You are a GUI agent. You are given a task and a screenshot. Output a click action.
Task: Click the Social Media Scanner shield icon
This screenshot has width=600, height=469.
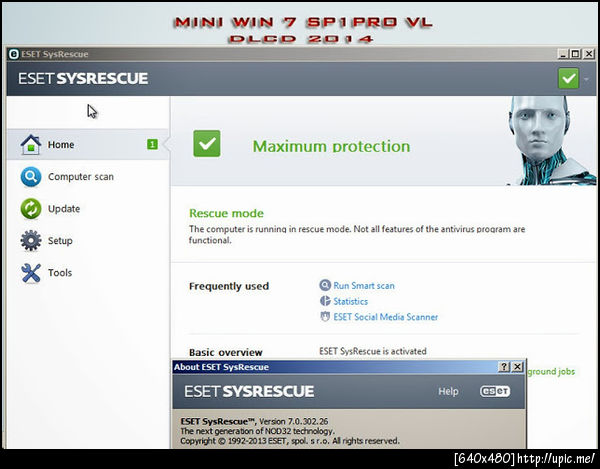pyautogui.click(x=325, y=316)
